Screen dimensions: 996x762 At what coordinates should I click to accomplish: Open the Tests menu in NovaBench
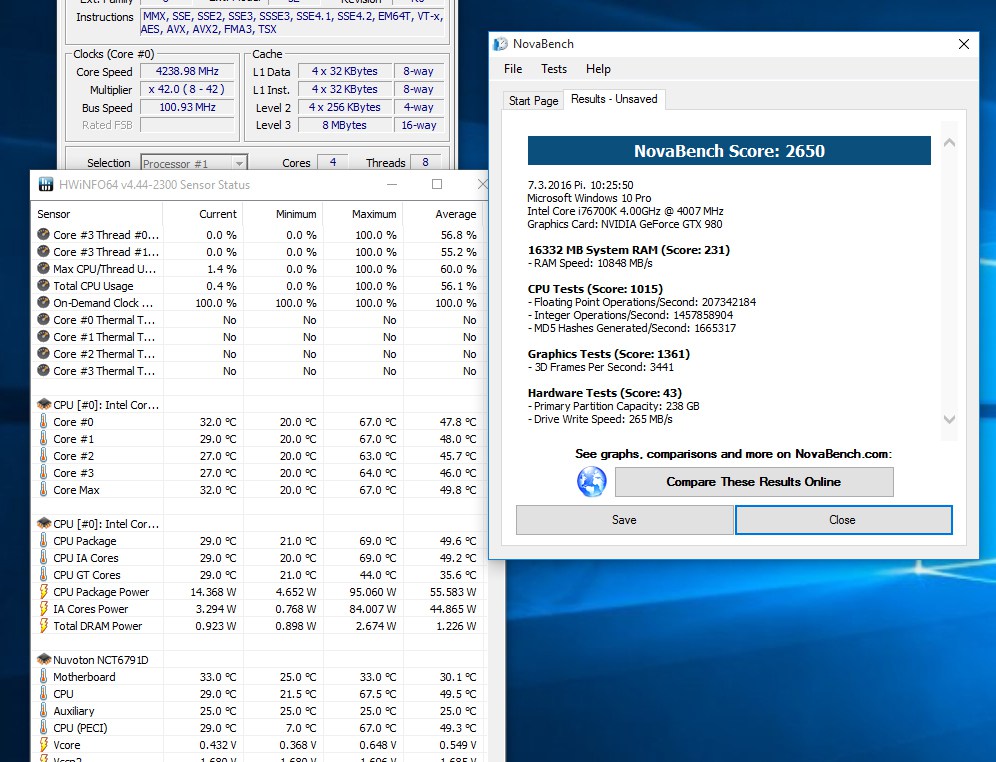click(554, 69)
